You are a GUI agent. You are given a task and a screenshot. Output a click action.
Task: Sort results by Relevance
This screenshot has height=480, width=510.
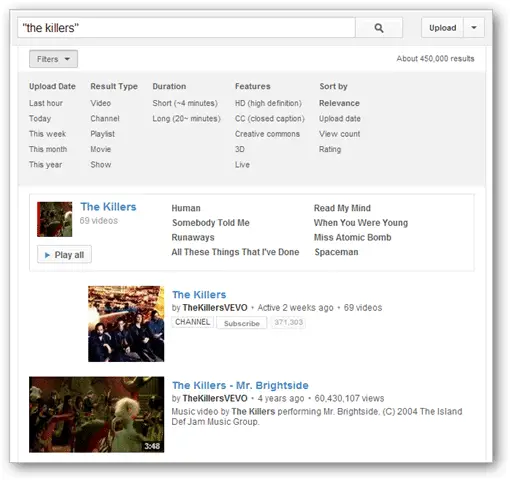pos(339,103)
